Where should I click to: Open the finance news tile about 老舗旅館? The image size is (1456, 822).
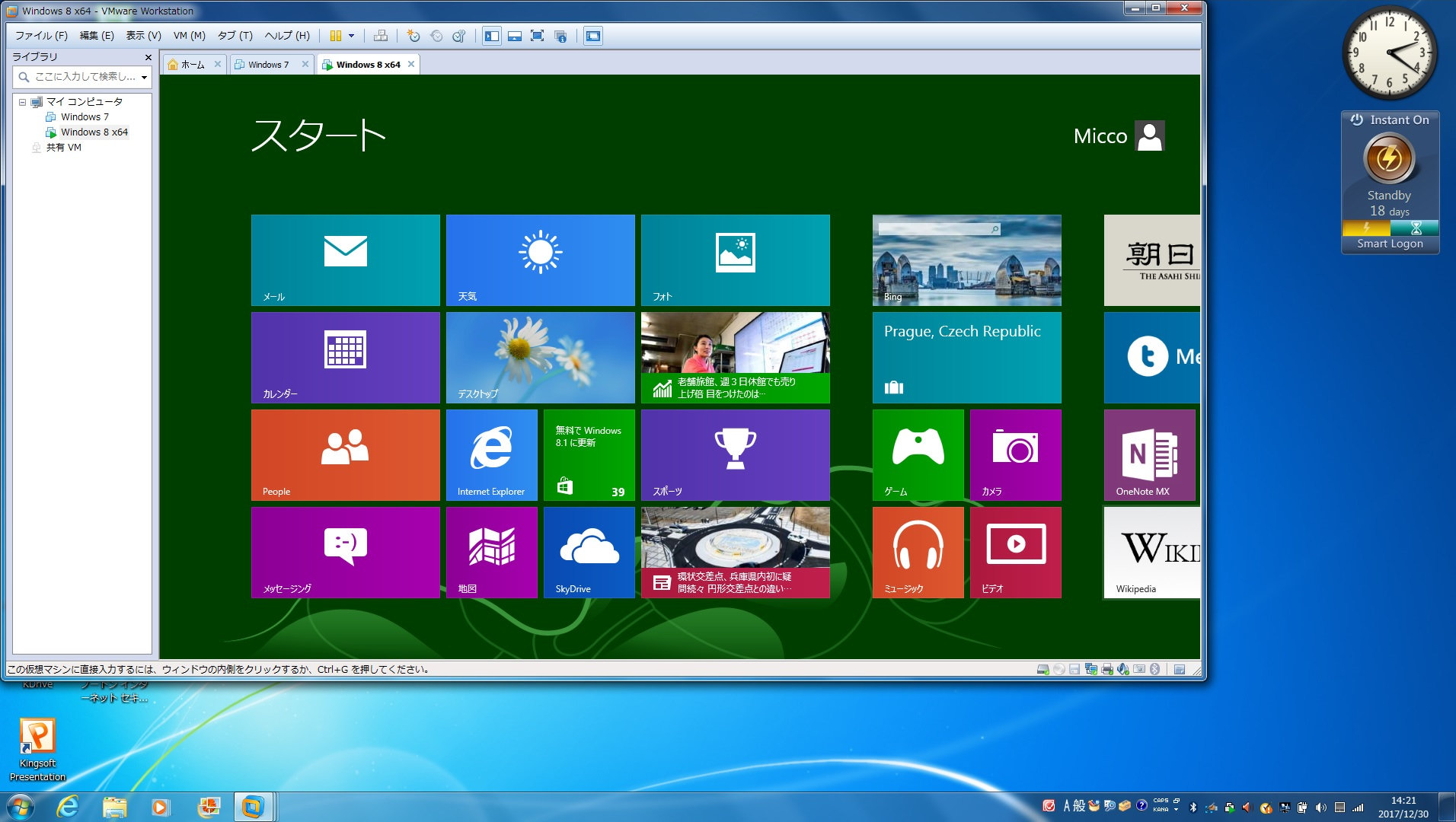736,358
